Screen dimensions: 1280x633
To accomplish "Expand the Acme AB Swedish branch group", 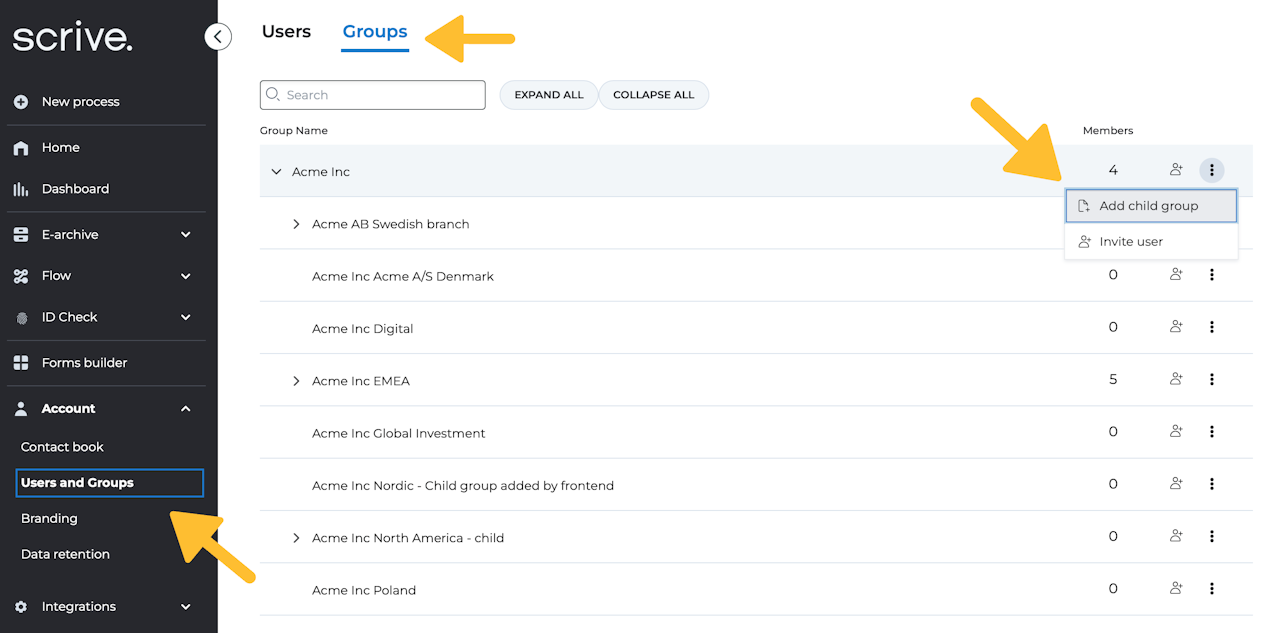I will pos(296,224).
